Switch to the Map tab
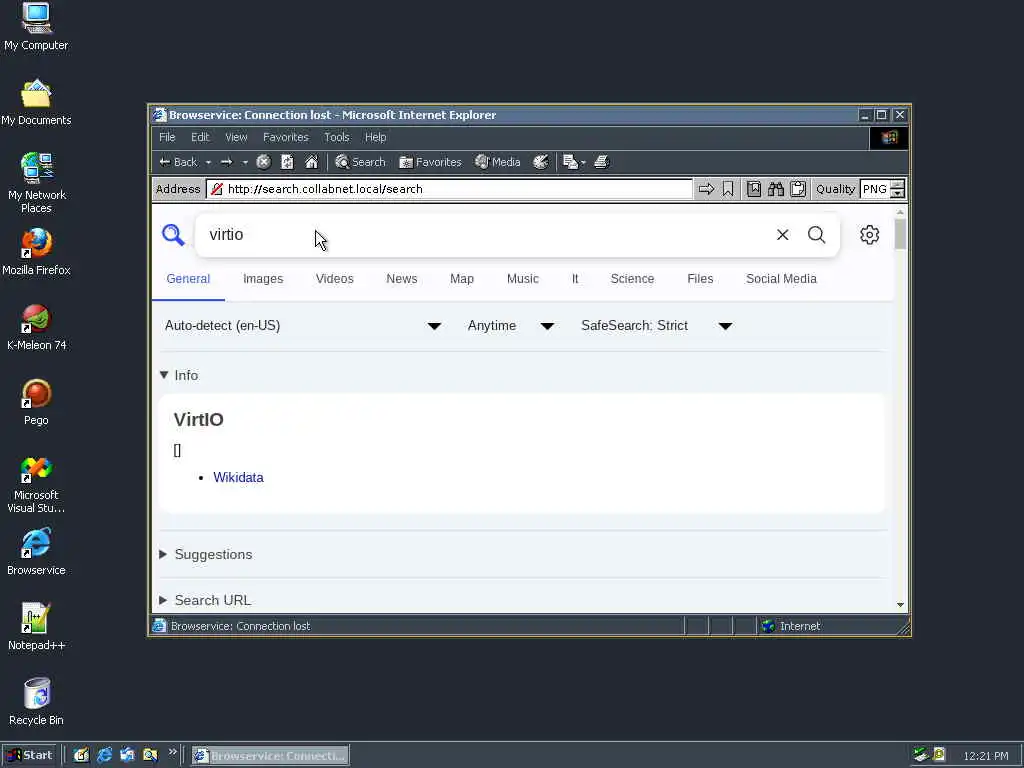1024x768 pixels. pyautogui.click(x=462, y=279)
